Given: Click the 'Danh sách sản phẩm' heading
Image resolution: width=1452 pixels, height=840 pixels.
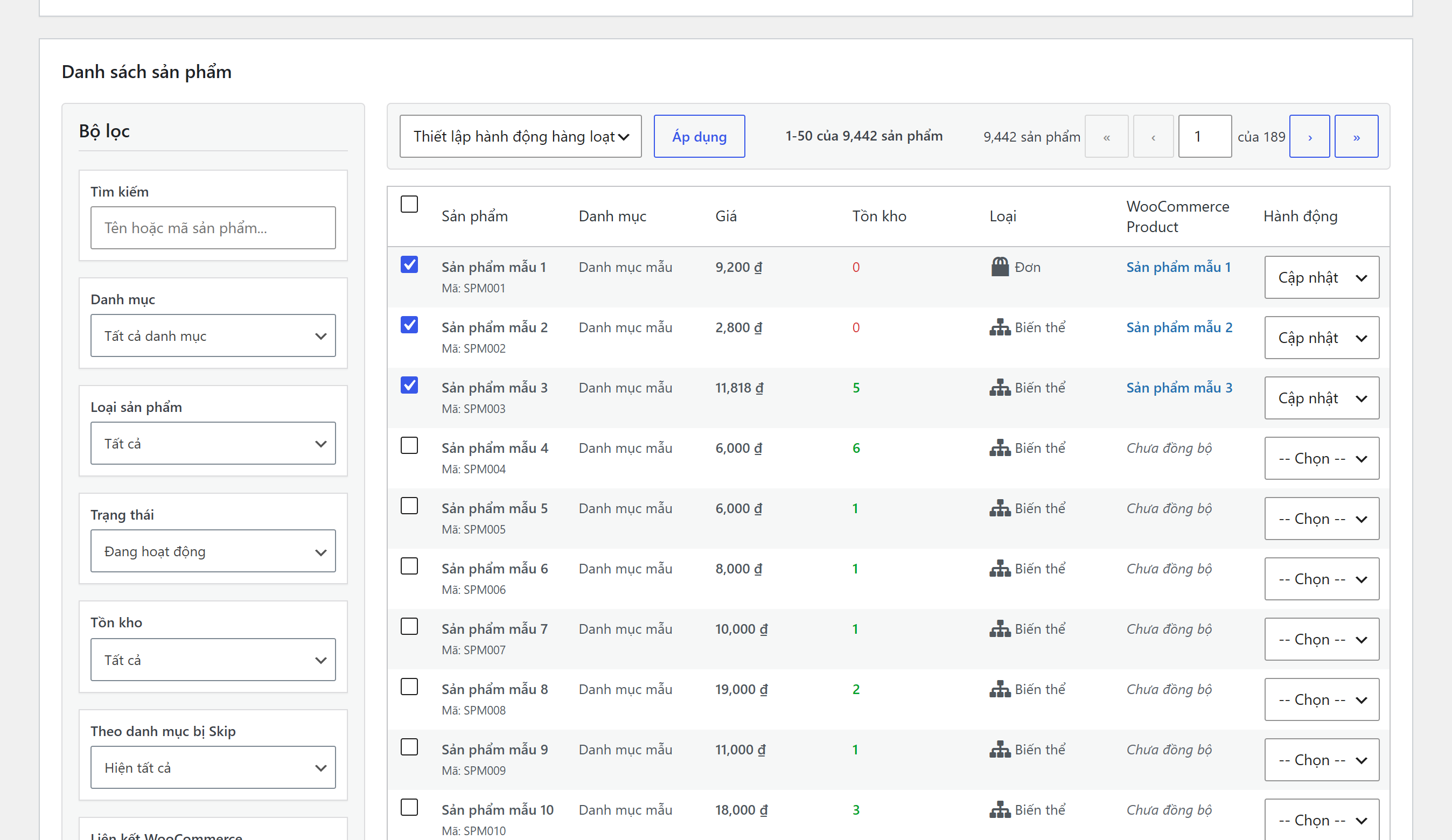Looking at the screenshot, I should pos(146,72).
